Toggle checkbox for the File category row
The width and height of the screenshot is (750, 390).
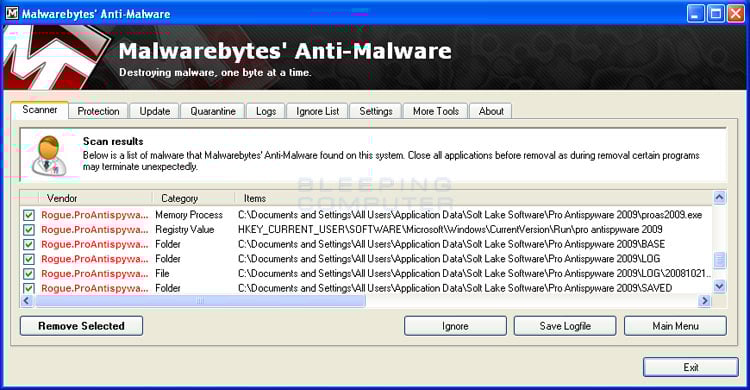(29, 274)
